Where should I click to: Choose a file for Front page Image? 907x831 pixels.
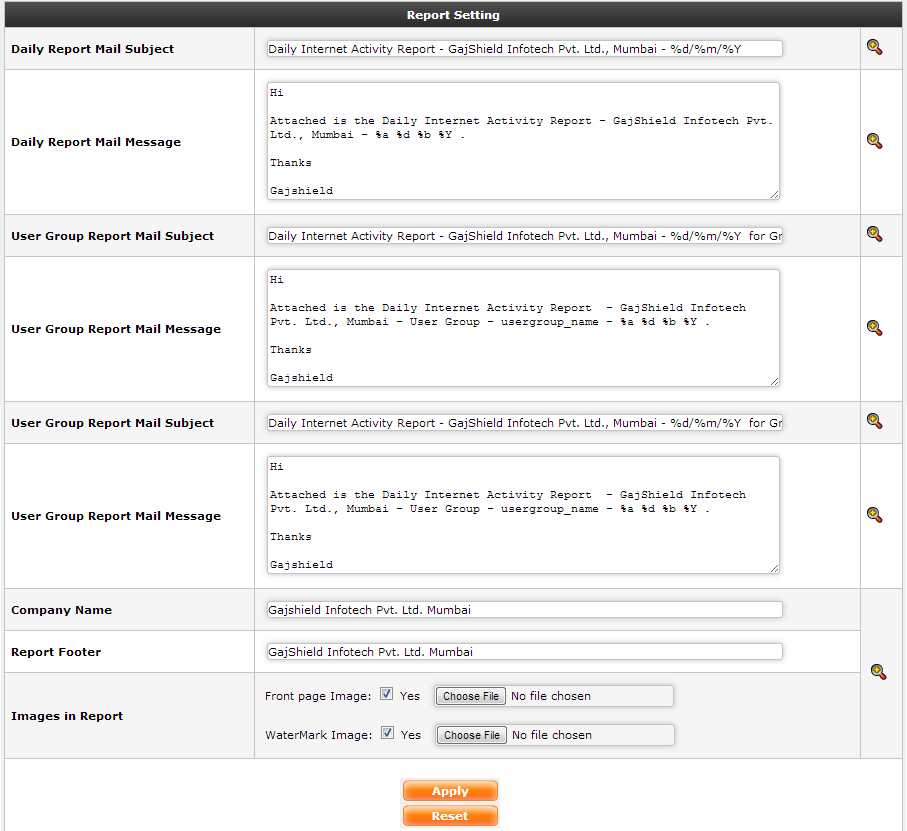471,696
